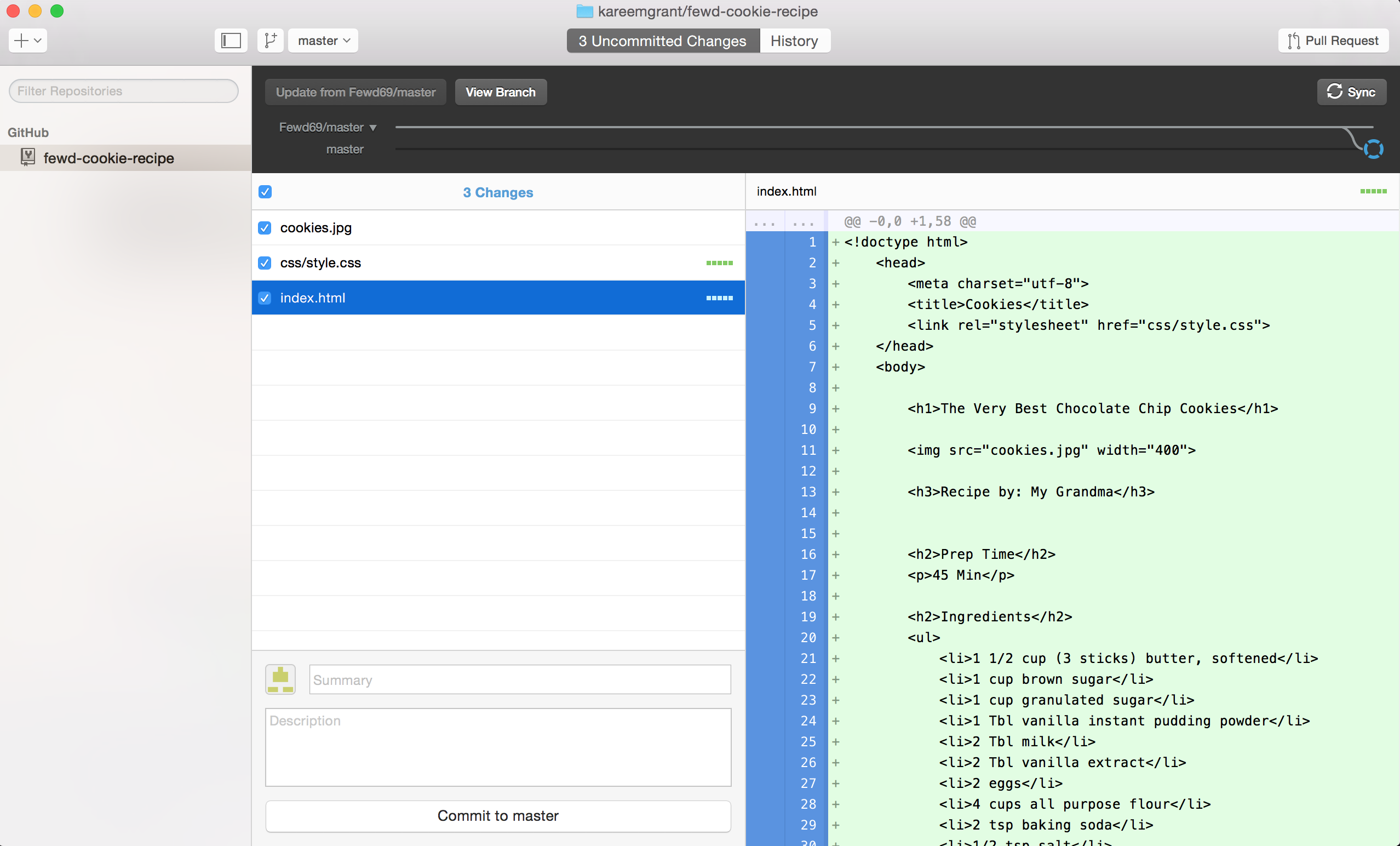Click the 45 Min paragraph line
The width and height of the screenshot is (1400, 846).
pyautogui.click(x=960, y=575)
